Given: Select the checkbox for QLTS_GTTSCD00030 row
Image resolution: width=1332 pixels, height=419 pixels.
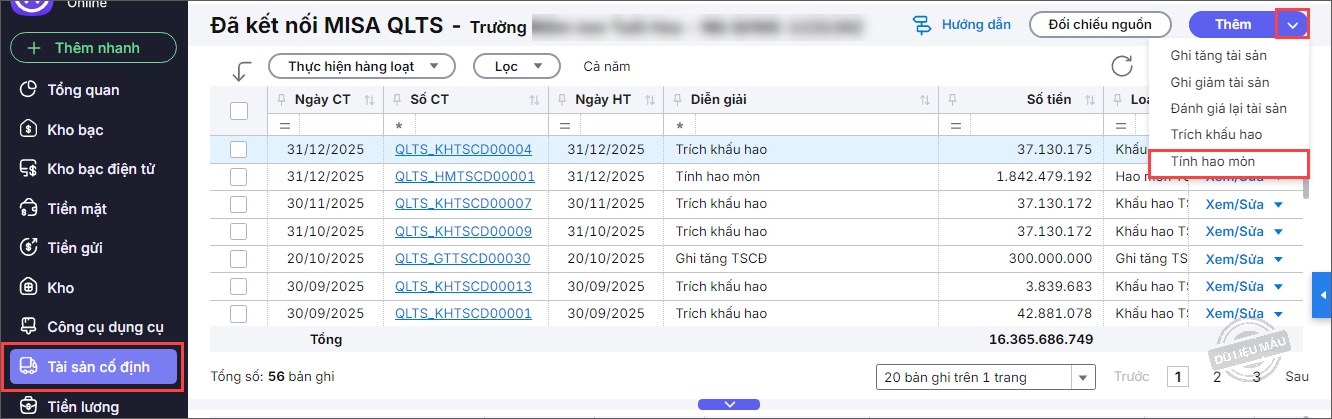Looking at the screenshot, I should [x=238, y=259].
